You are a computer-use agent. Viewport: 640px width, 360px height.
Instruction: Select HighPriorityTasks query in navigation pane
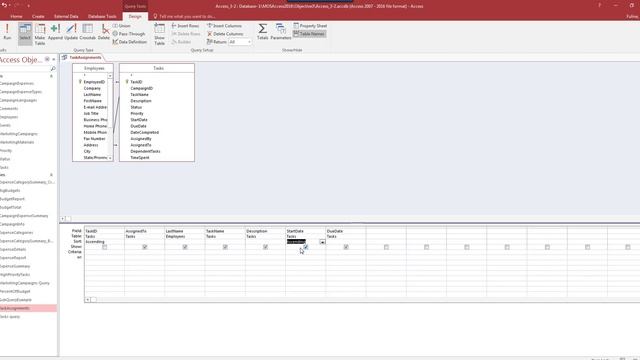point(15,275)
